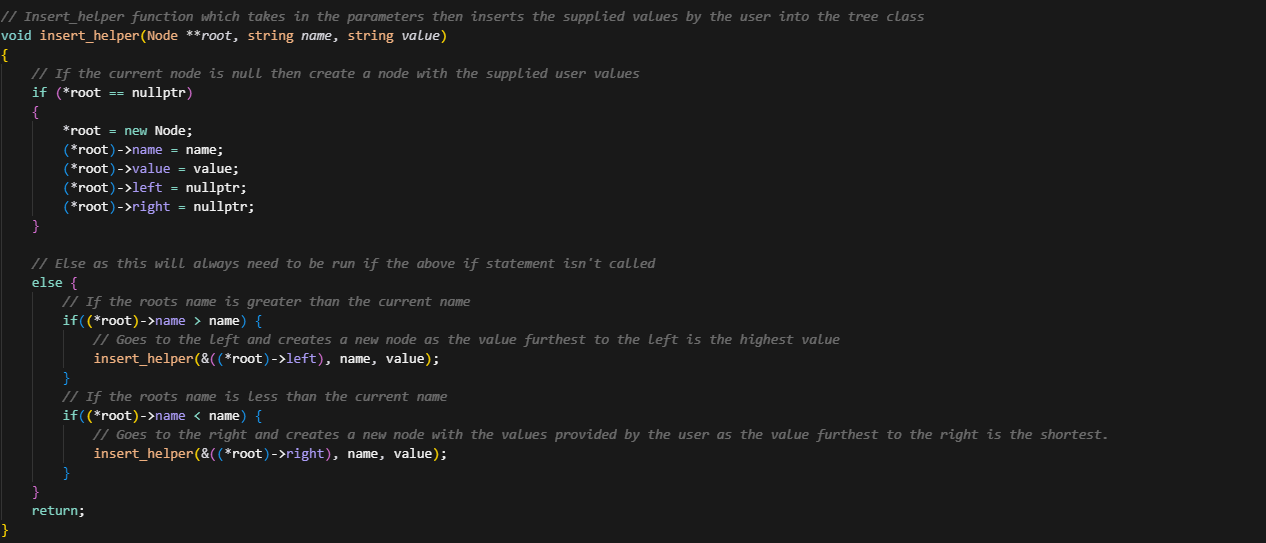Click the new keyword before Node
The width and height of the screenshot is (1266, 543).
135,131
